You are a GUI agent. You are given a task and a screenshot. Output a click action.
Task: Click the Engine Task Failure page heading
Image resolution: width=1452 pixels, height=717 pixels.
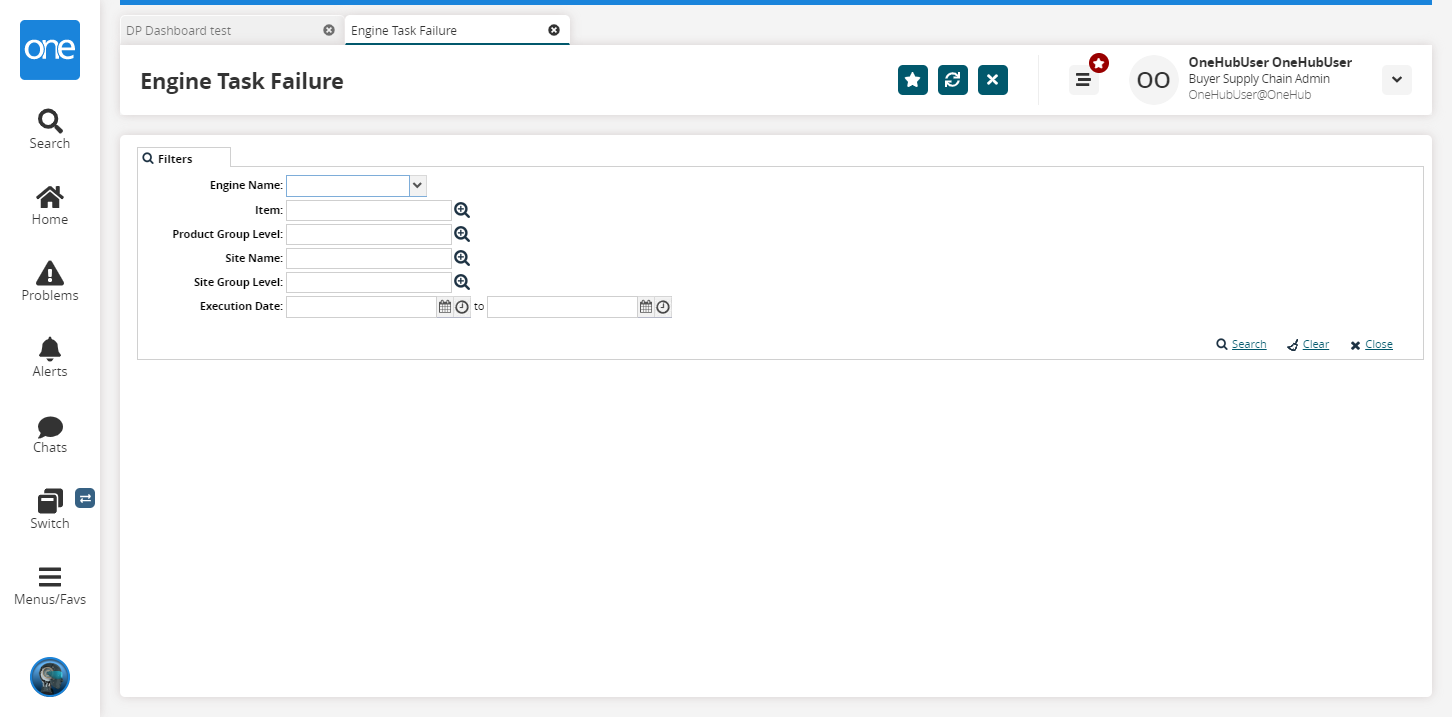(242, 81)
